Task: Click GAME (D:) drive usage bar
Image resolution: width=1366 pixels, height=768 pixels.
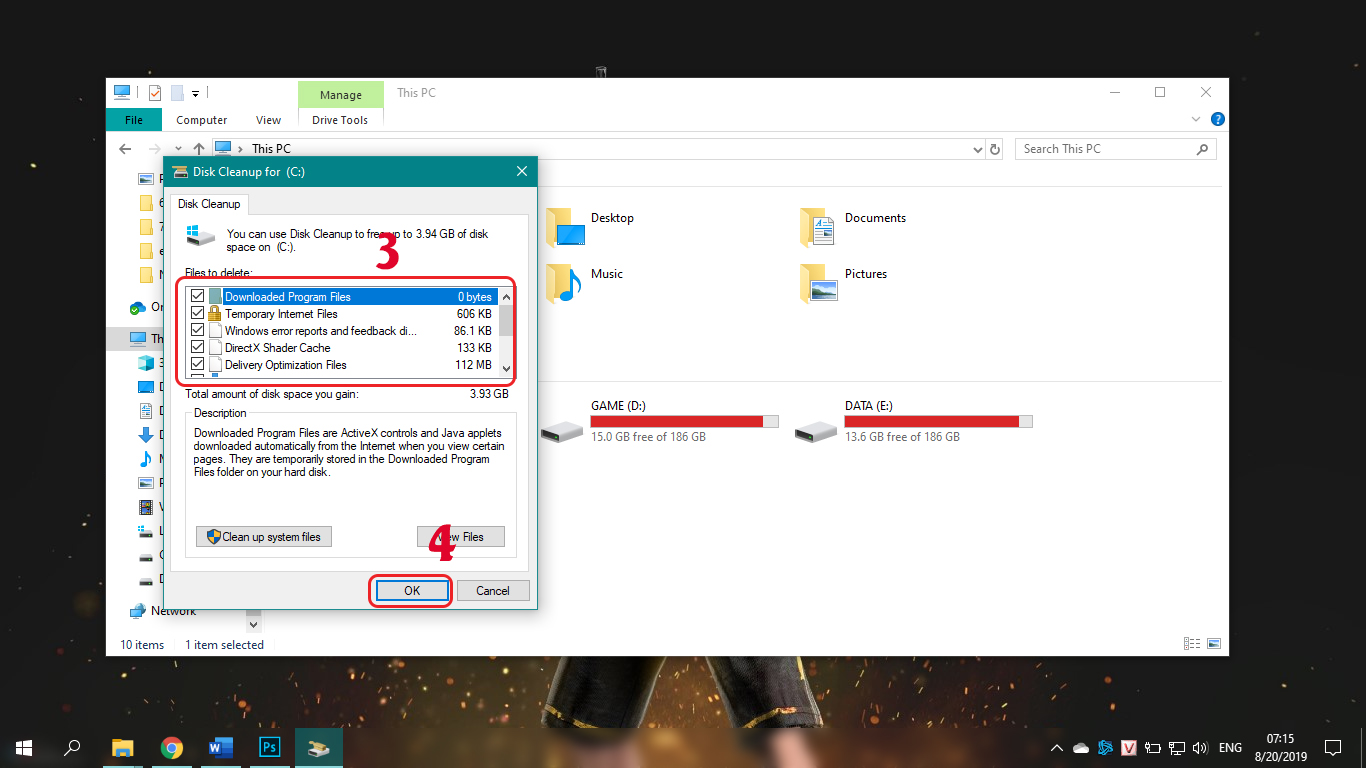Action: (684, 421)
